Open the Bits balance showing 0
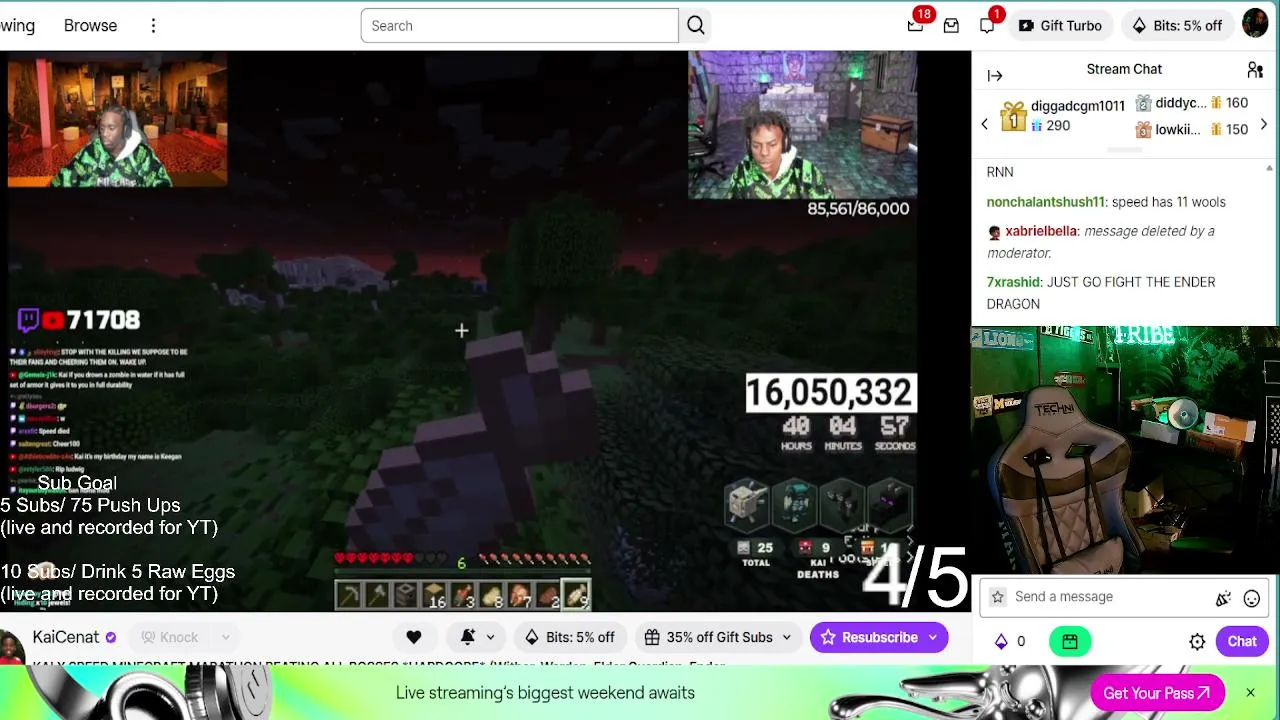This screenshot has height=720, width=1280. (x=1009, y=642)
